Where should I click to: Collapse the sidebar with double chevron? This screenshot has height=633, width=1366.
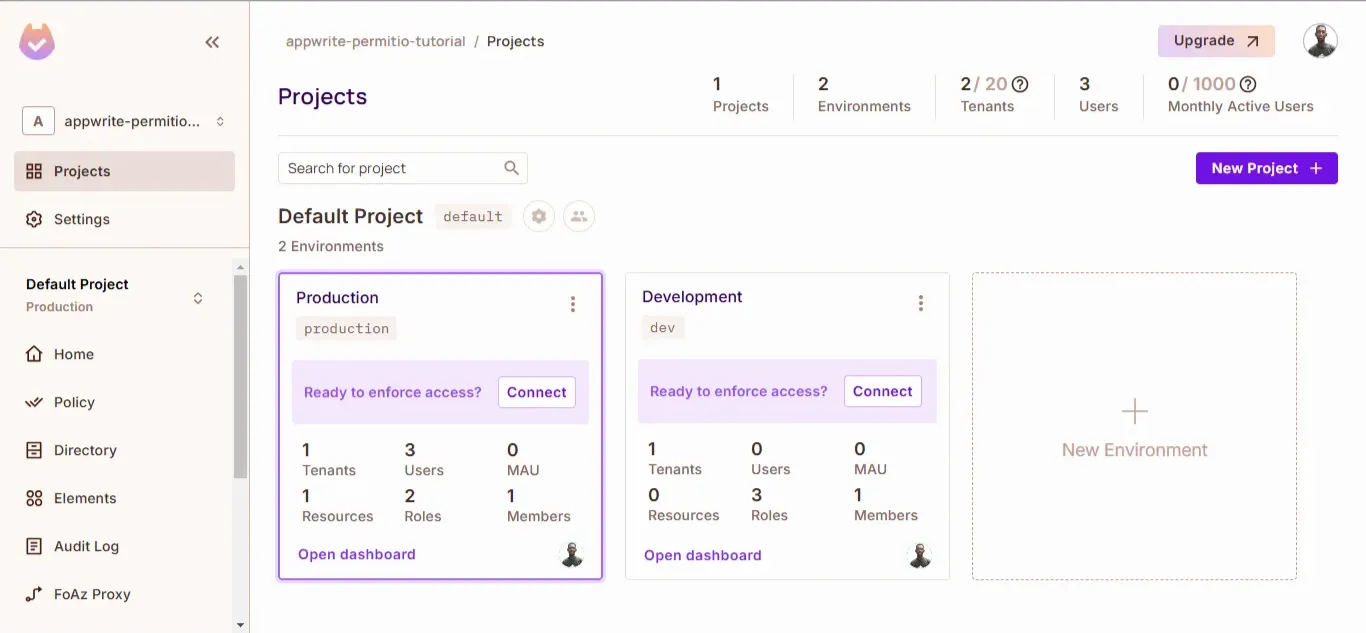tap(212, 42)
